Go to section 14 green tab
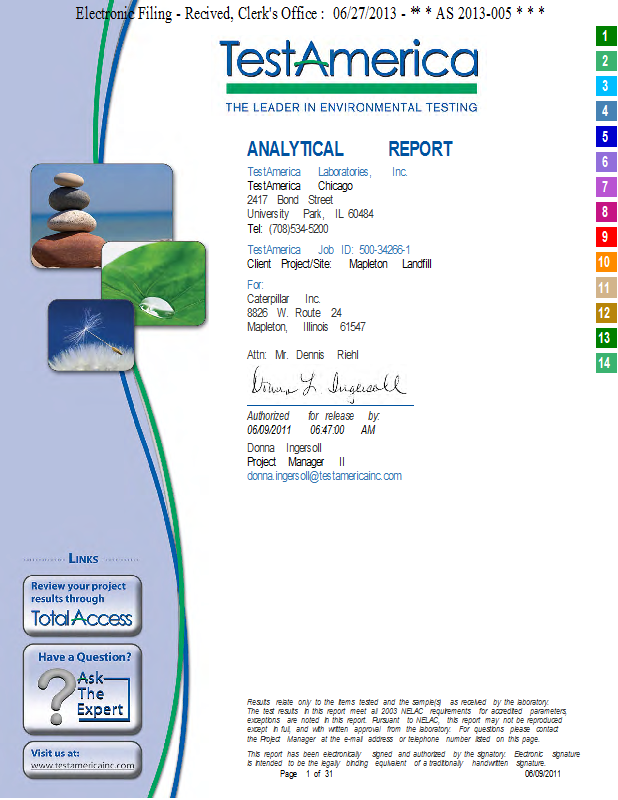618x800 pixels. (x=606, y=363)
